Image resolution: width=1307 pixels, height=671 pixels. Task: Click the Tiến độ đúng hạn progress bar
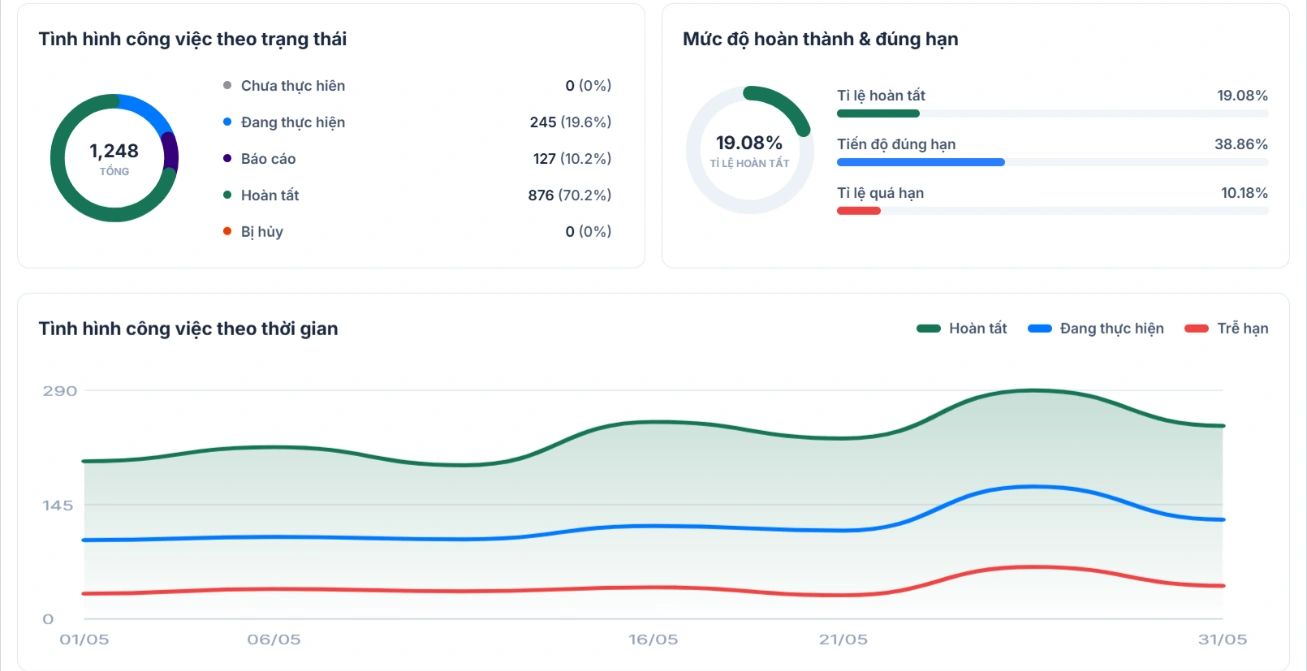(x=1052, y=162)
